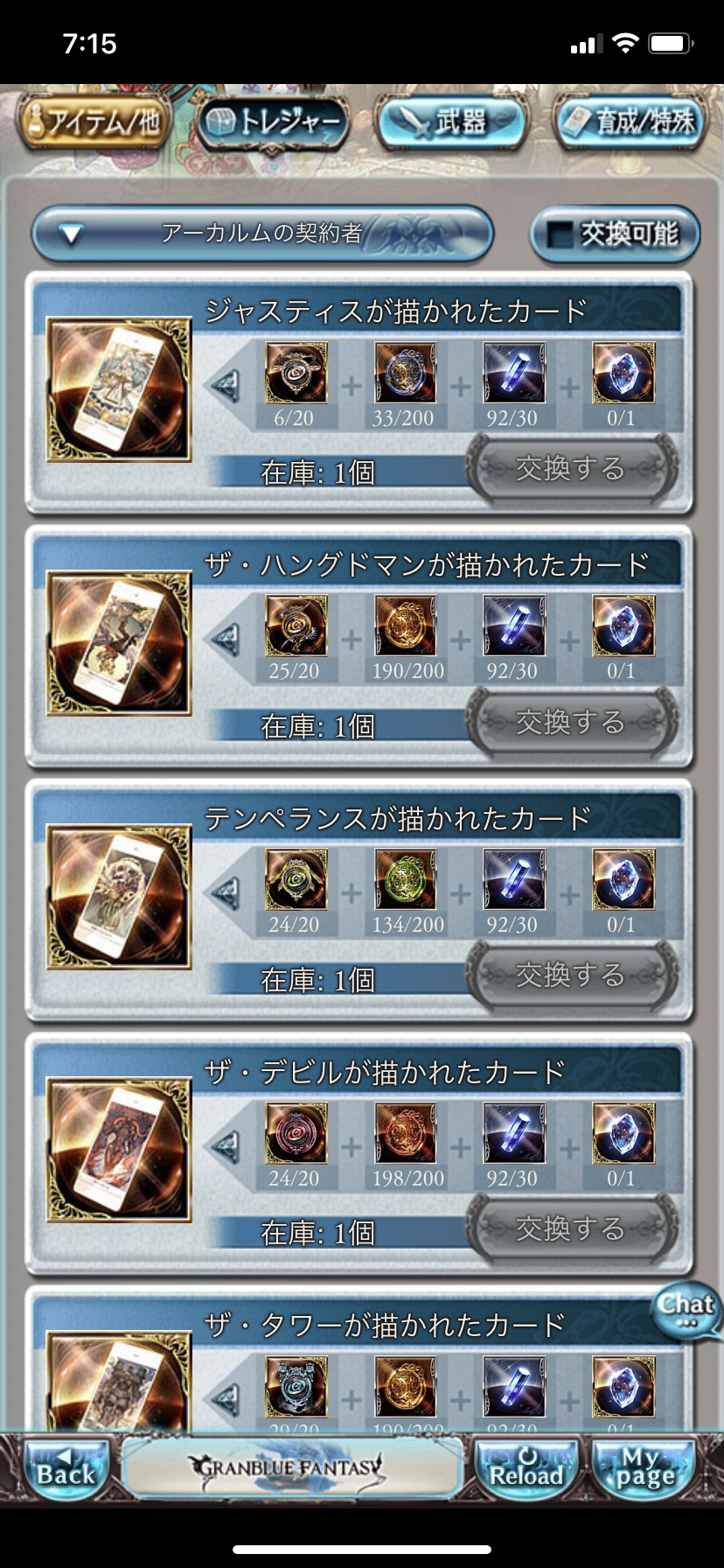This screenshot has height=1568, width=724.
Task: Toggle the 交換可能 checkbox filter
Action: (615, 234)
